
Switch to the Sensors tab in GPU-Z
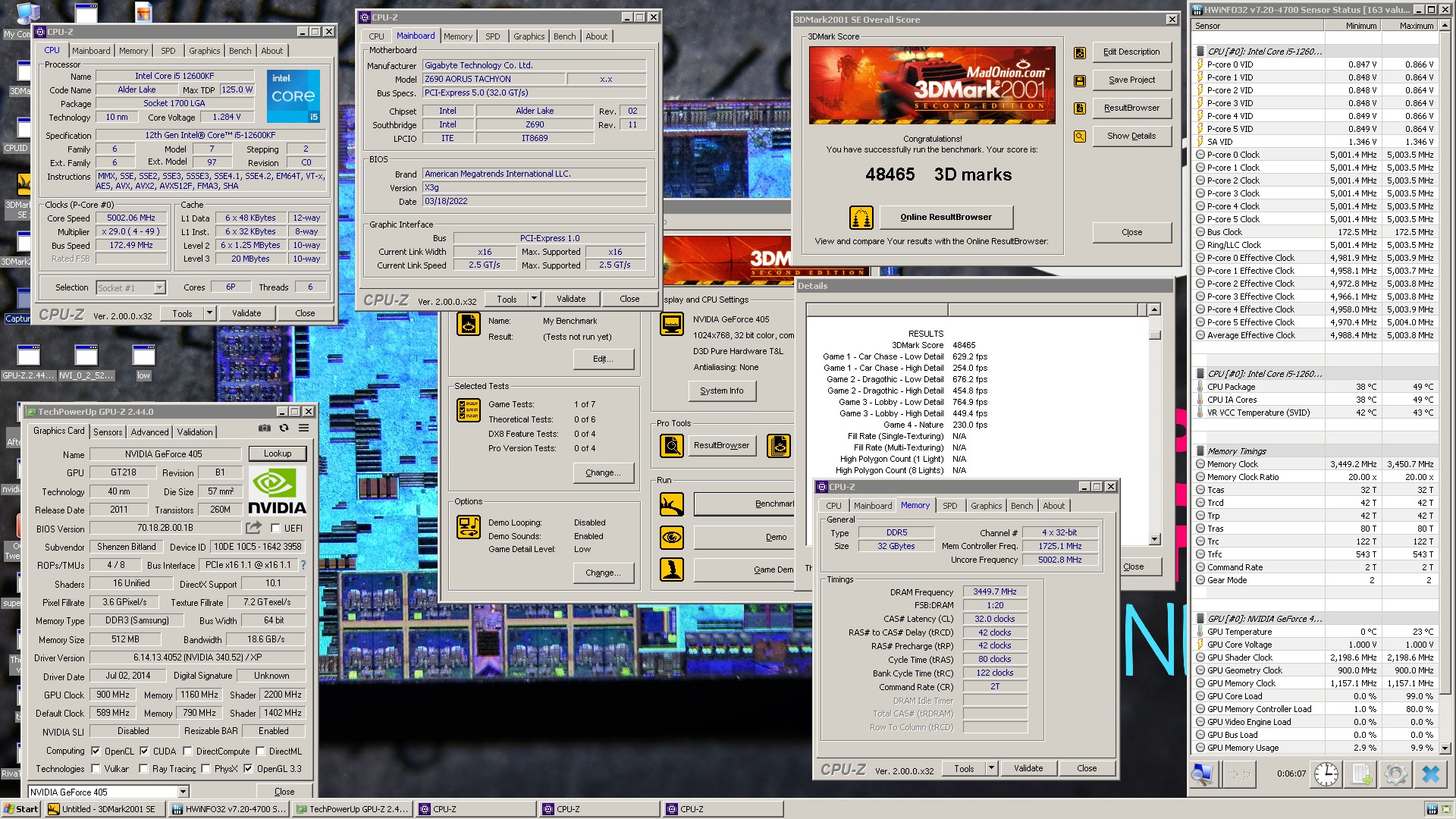[108, 432]
